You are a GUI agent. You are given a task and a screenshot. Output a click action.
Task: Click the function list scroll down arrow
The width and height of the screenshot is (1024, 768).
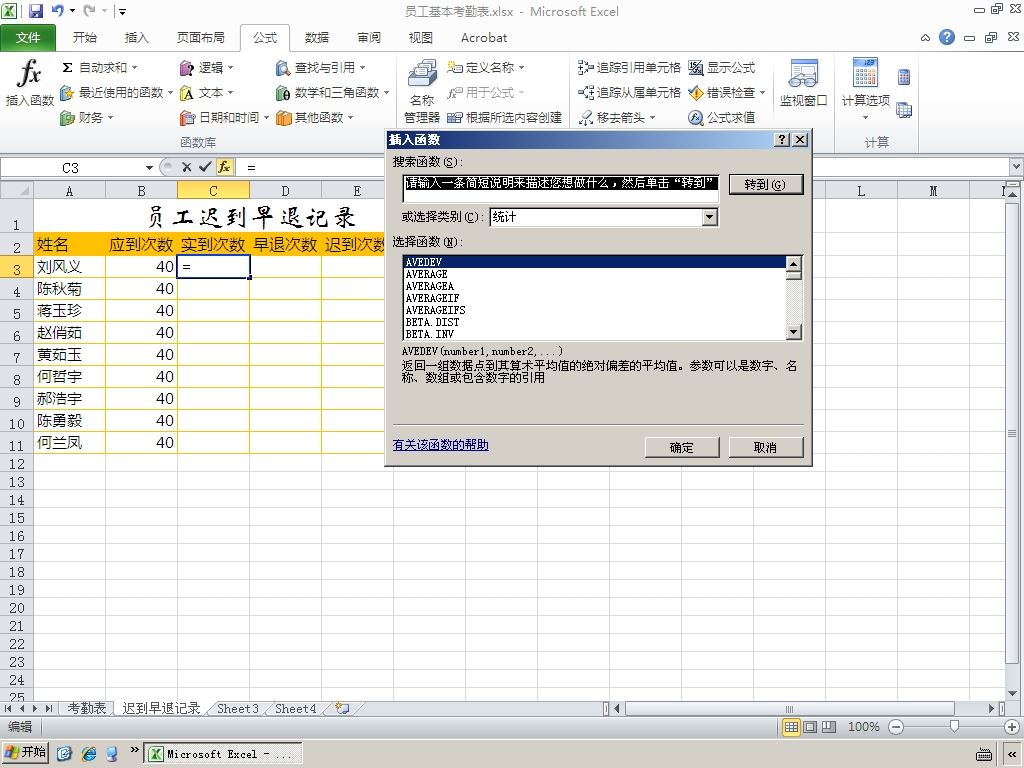793,332
